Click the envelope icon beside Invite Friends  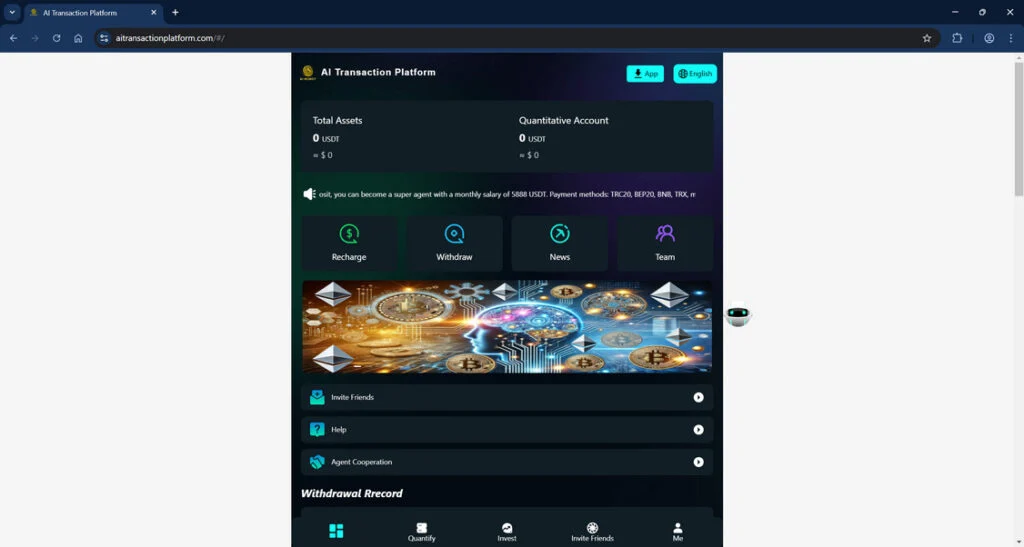pos(317,397)
